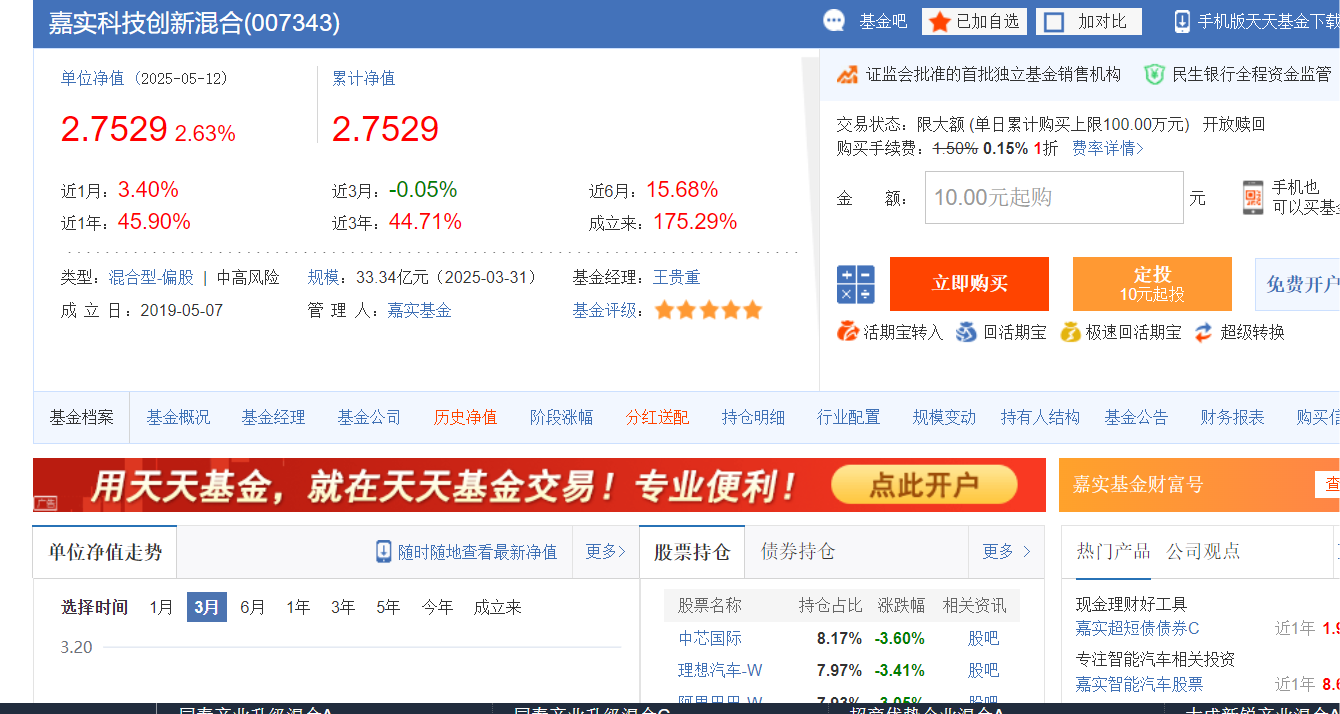
Task: Open the 阶段涨幅 tab
Action: [x=561, y=417]
